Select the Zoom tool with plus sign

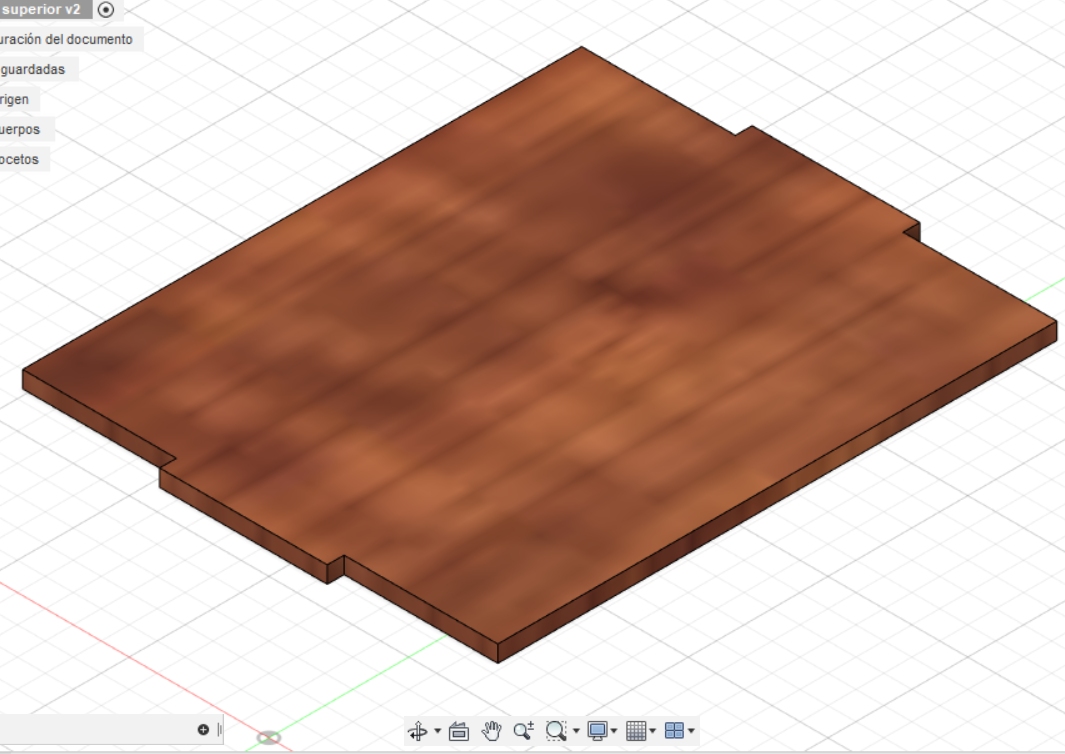pyautogui.click(x=524, y=731)
